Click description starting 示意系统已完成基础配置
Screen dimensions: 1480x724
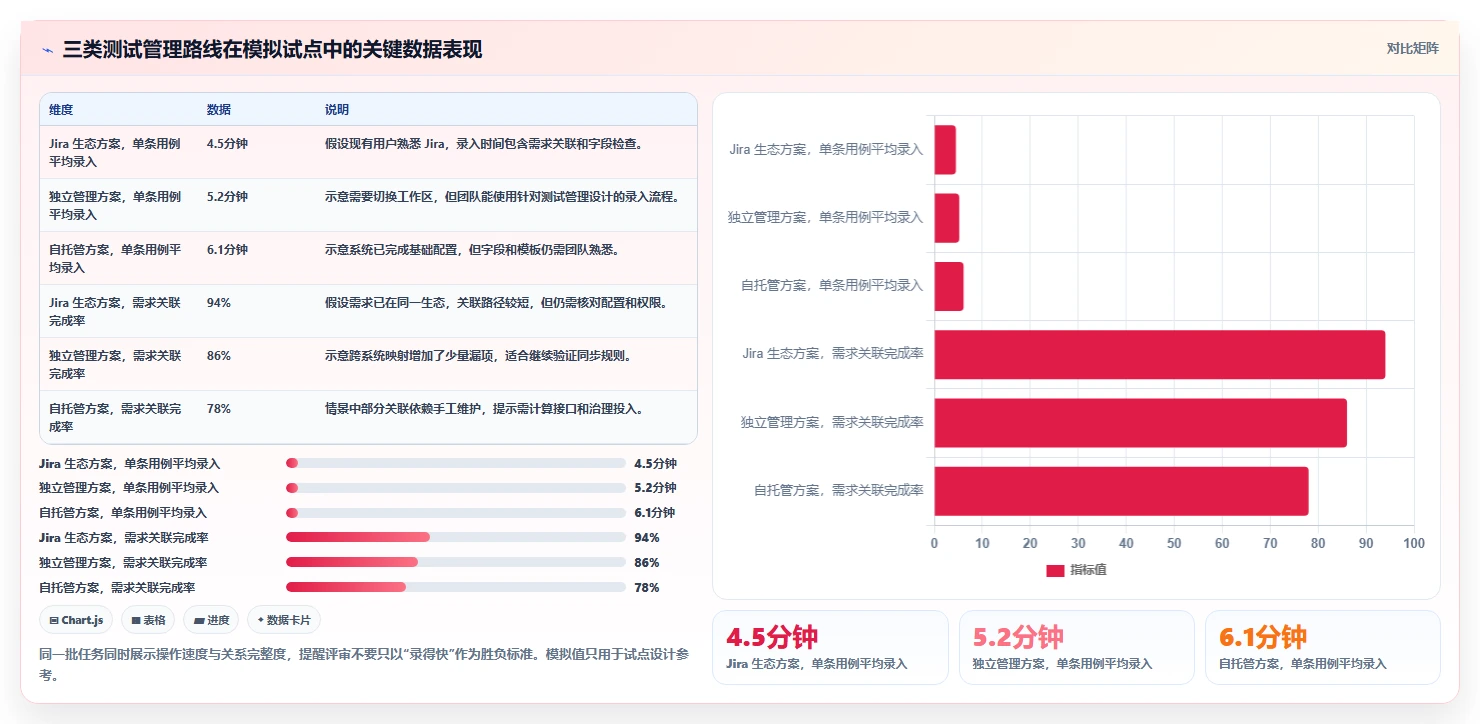coord(472,249)
